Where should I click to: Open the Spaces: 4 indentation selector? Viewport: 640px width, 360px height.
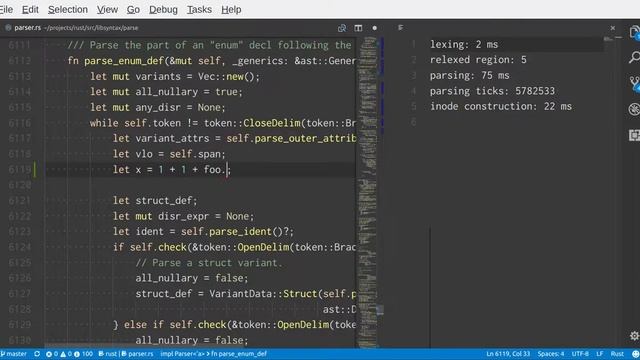tap(551, 354)
